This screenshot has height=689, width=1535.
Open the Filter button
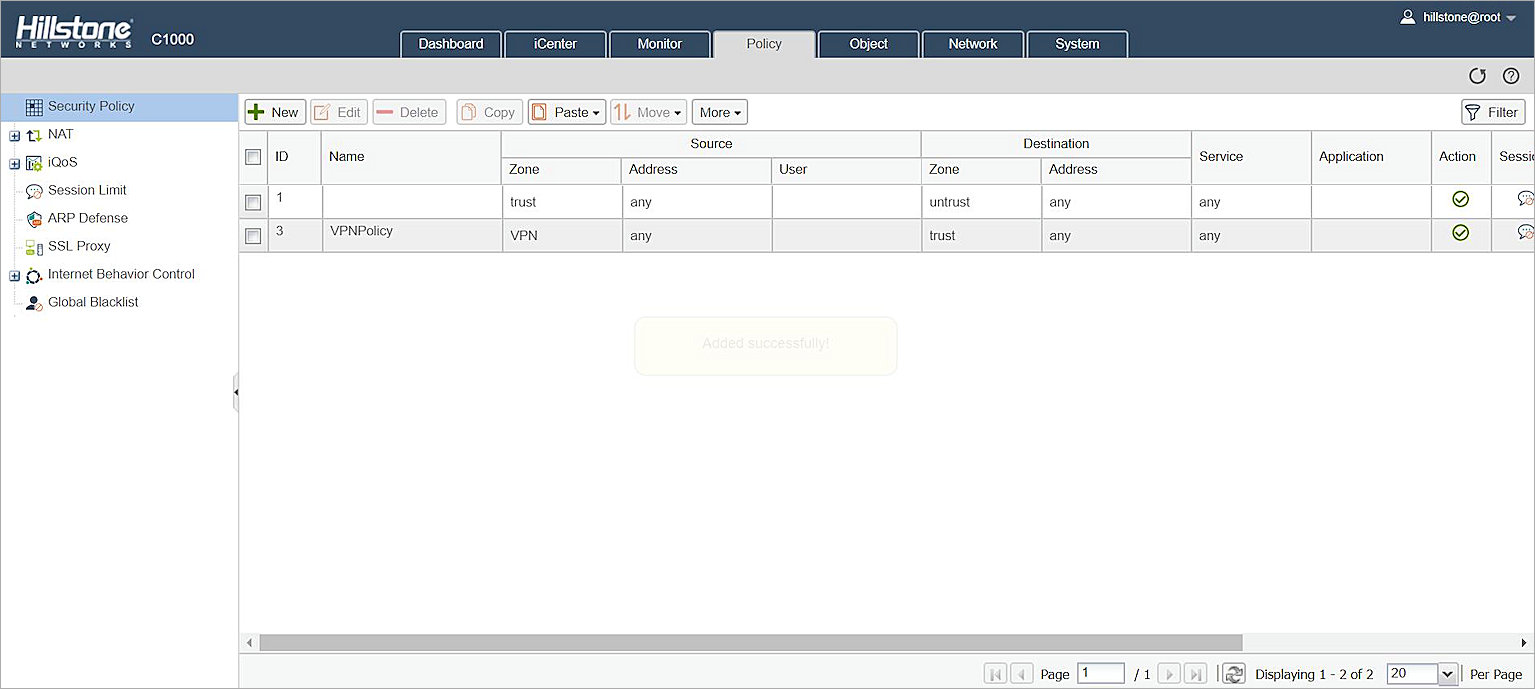(x=1492, y=113)
